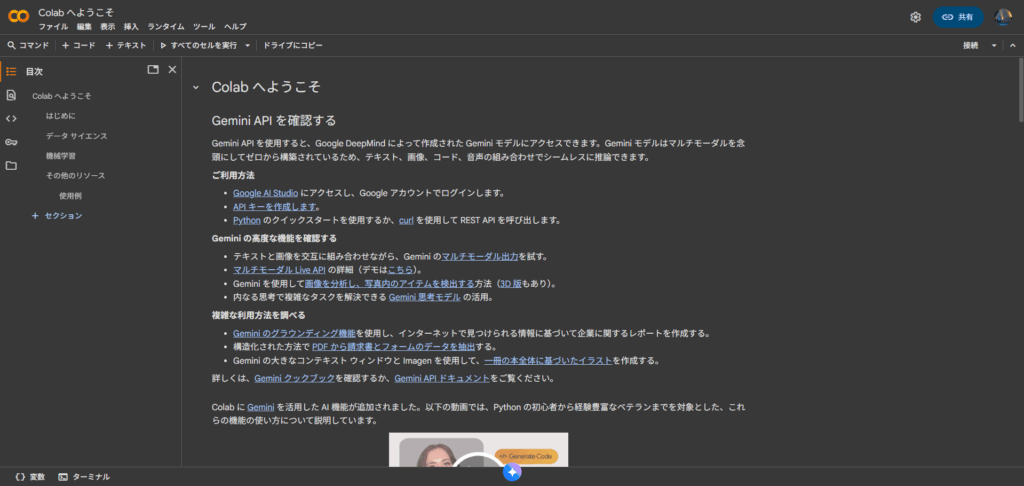Click the Gemini sparkle button at bottom
Screen dimensions: 1024x486
click(x=512, y=472)
